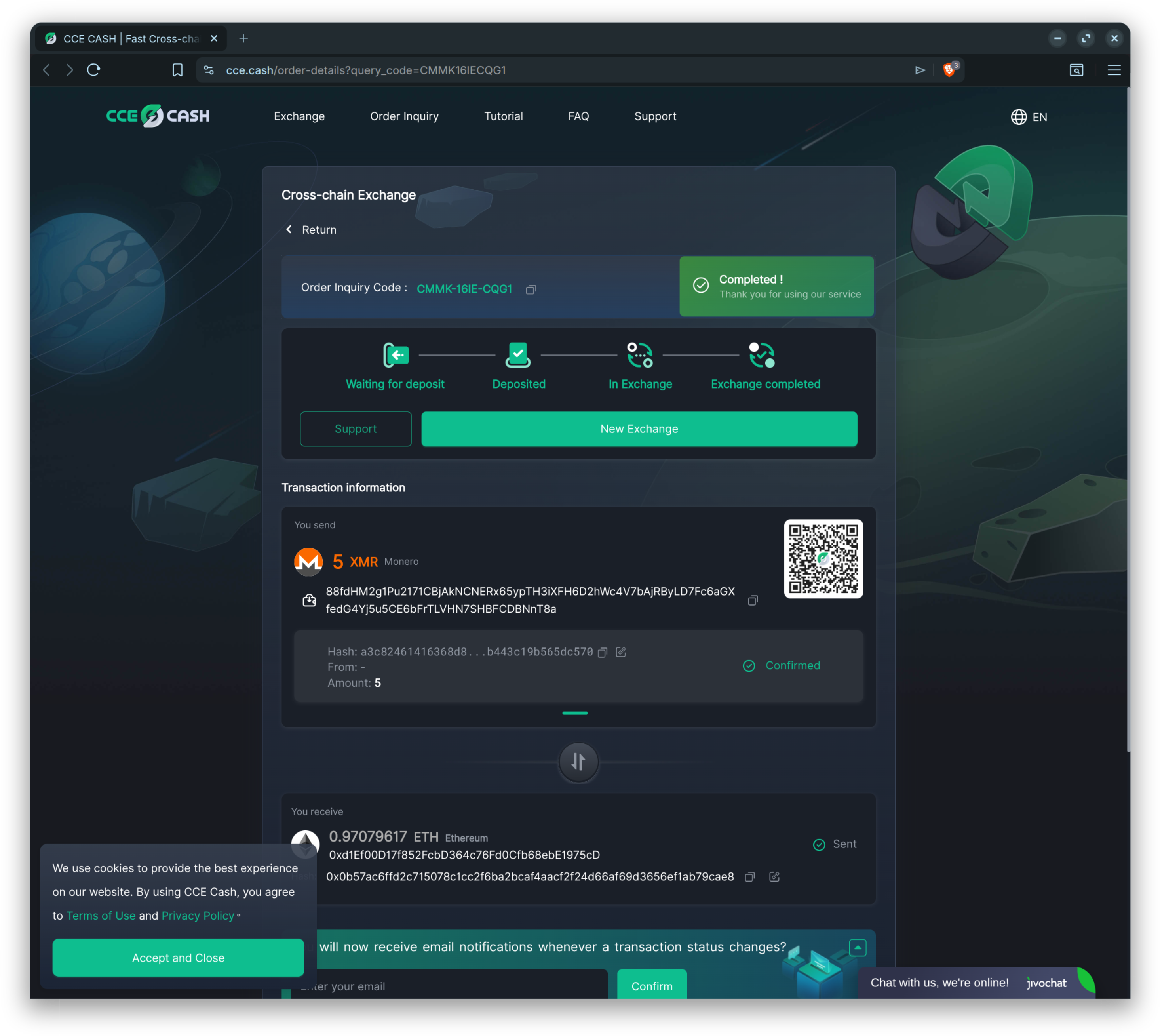Click the ETH address 0xd1Ef00D17f852...

tap(464, 855)
